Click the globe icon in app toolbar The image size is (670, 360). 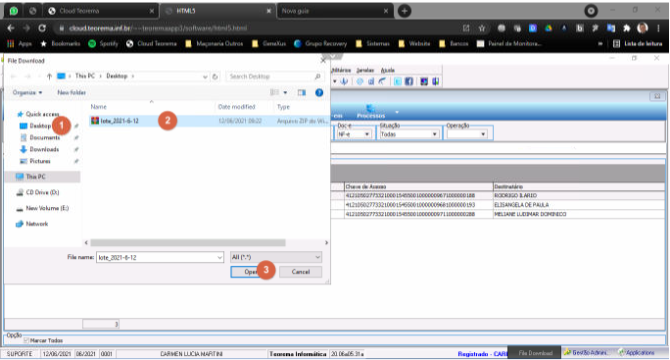click(360, 82)
